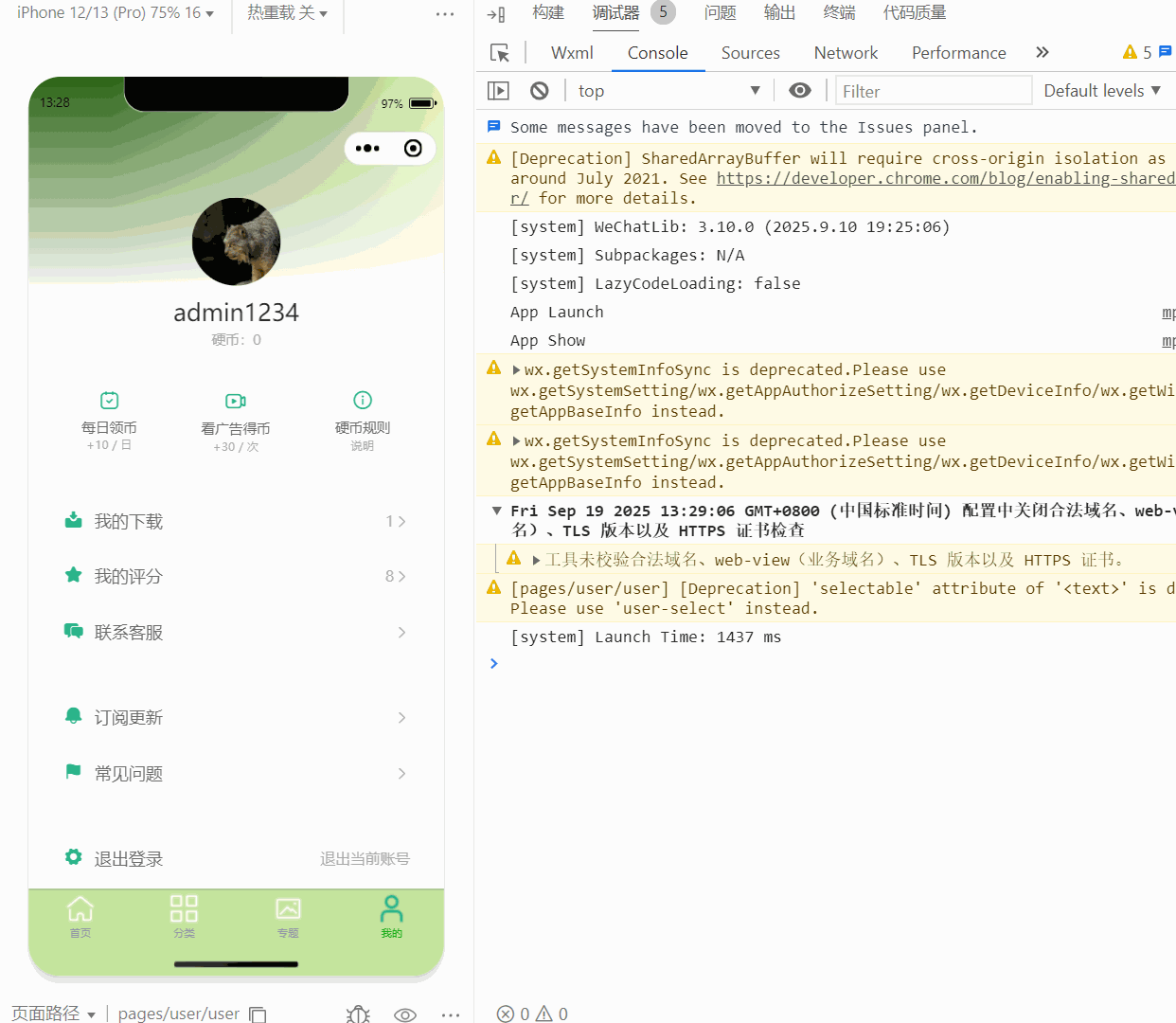Toggle the live expression eye icon

[x=800, y=91]
